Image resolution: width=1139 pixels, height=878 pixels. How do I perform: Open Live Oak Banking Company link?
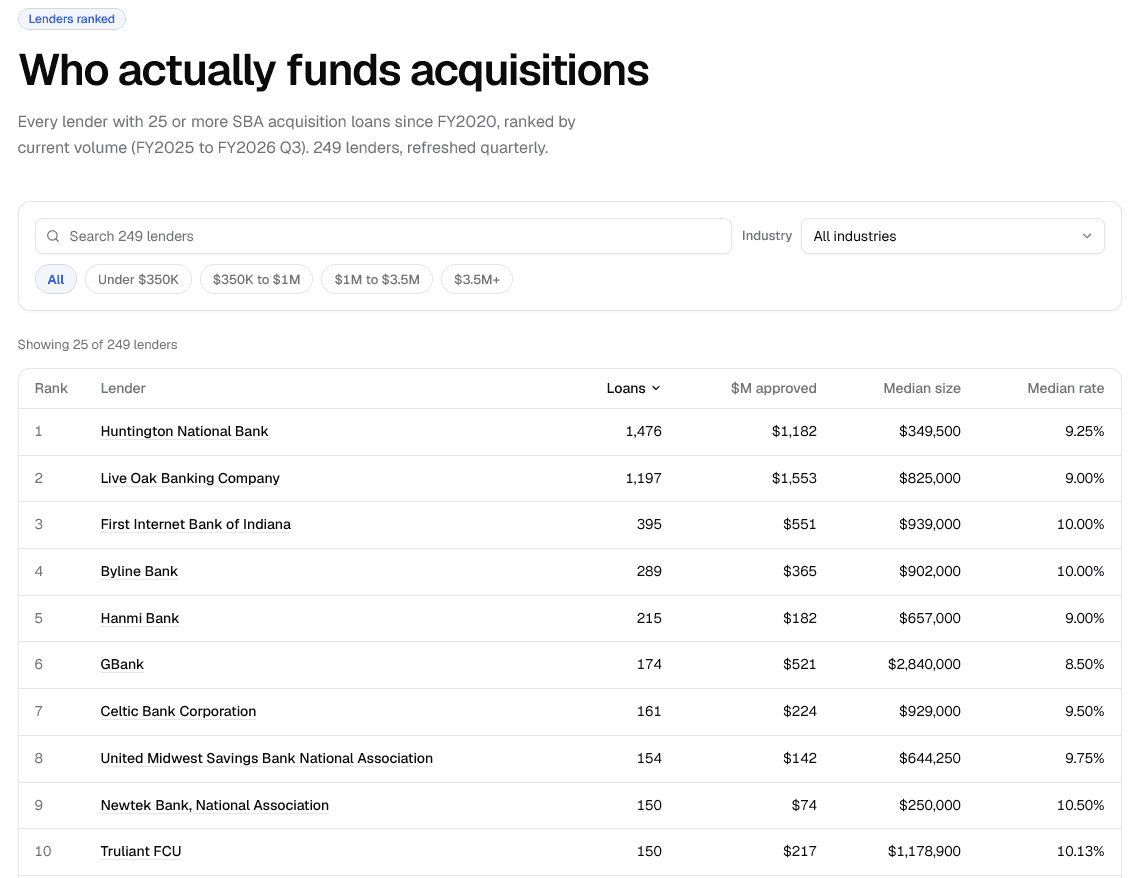click(x=190, y=478)
